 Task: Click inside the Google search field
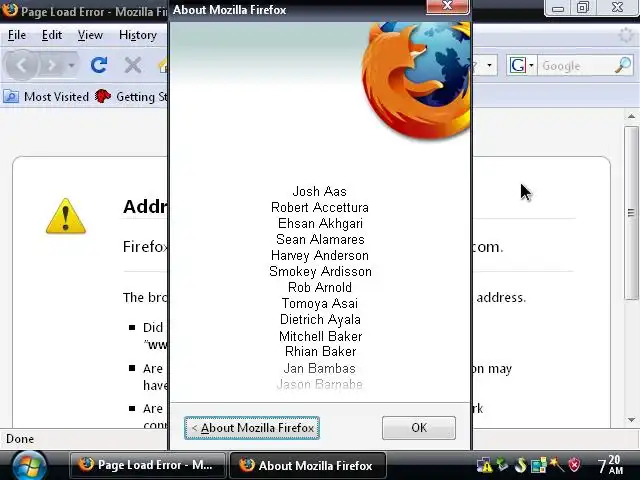pos(576,65)
